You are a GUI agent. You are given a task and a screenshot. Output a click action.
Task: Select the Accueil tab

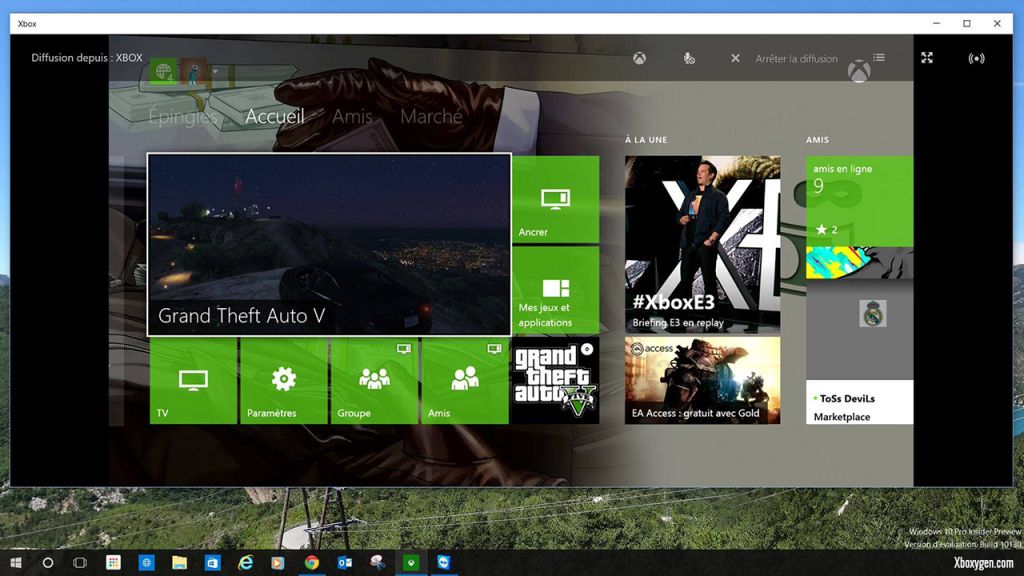(x=275, y=116)
